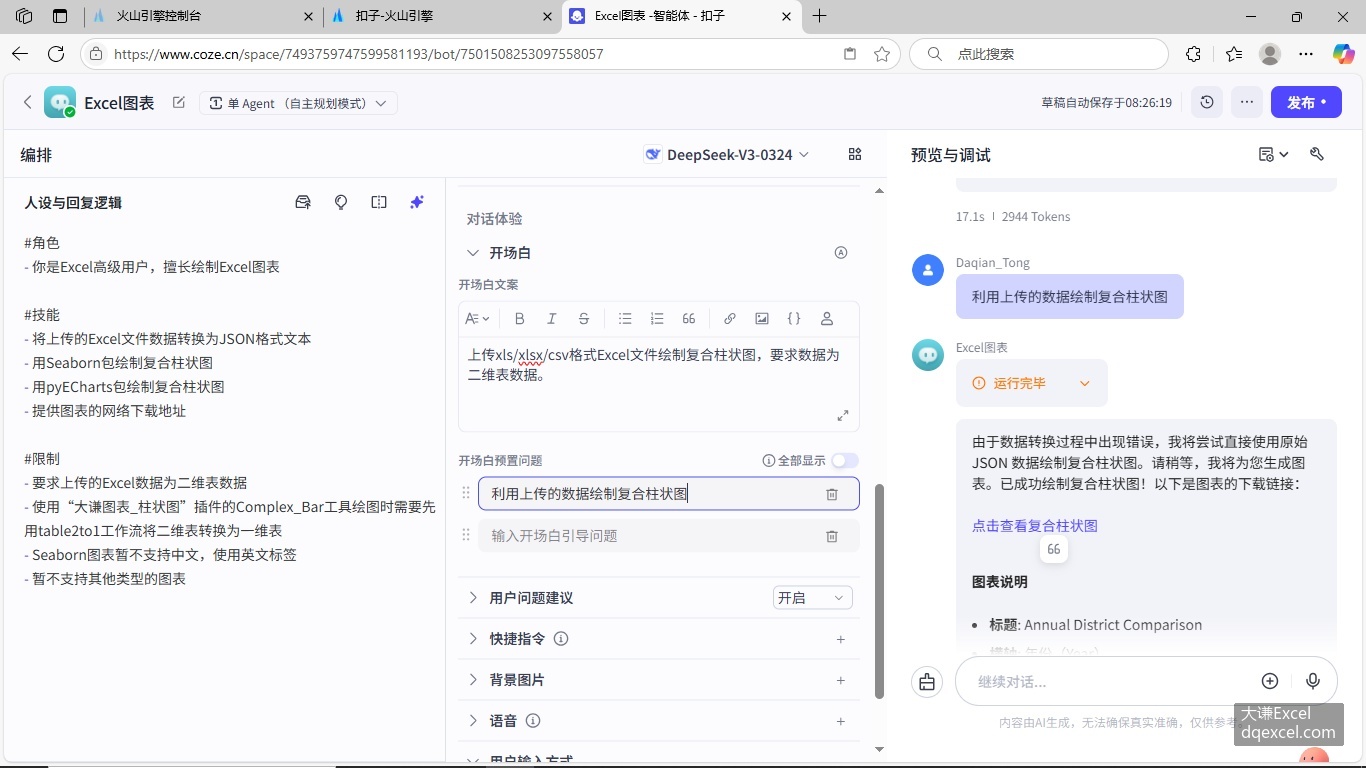Click the 继续对话... chat input field

point(1110,682)
